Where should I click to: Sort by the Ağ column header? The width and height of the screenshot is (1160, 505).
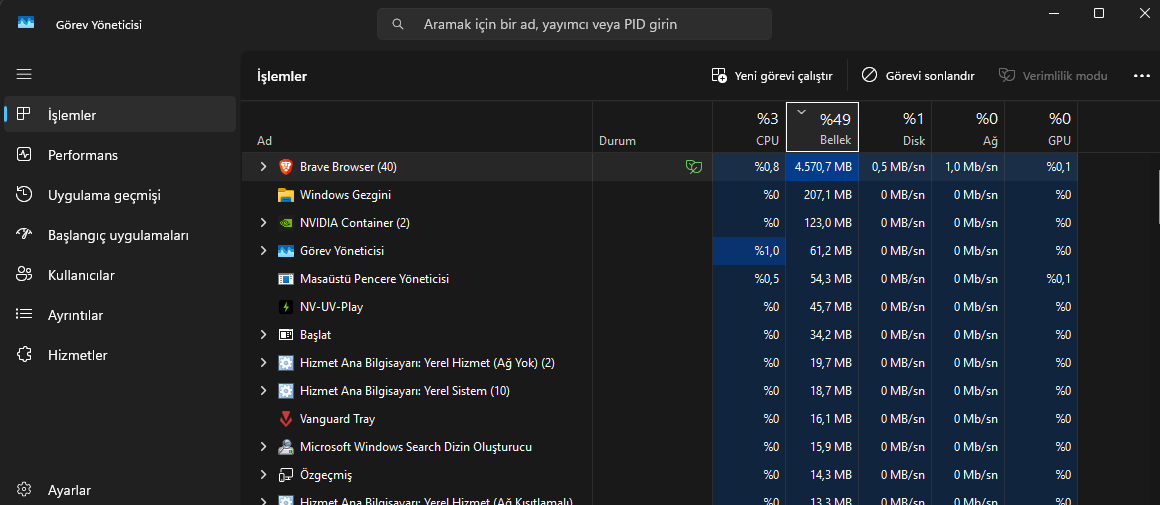point(968,126)
